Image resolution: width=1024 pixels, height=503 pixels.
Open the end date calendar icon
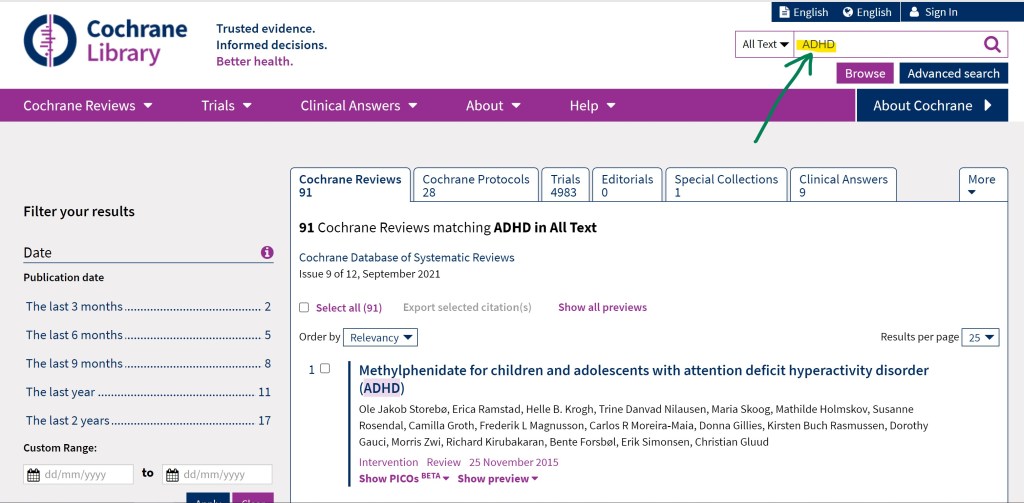click(173, 474)
